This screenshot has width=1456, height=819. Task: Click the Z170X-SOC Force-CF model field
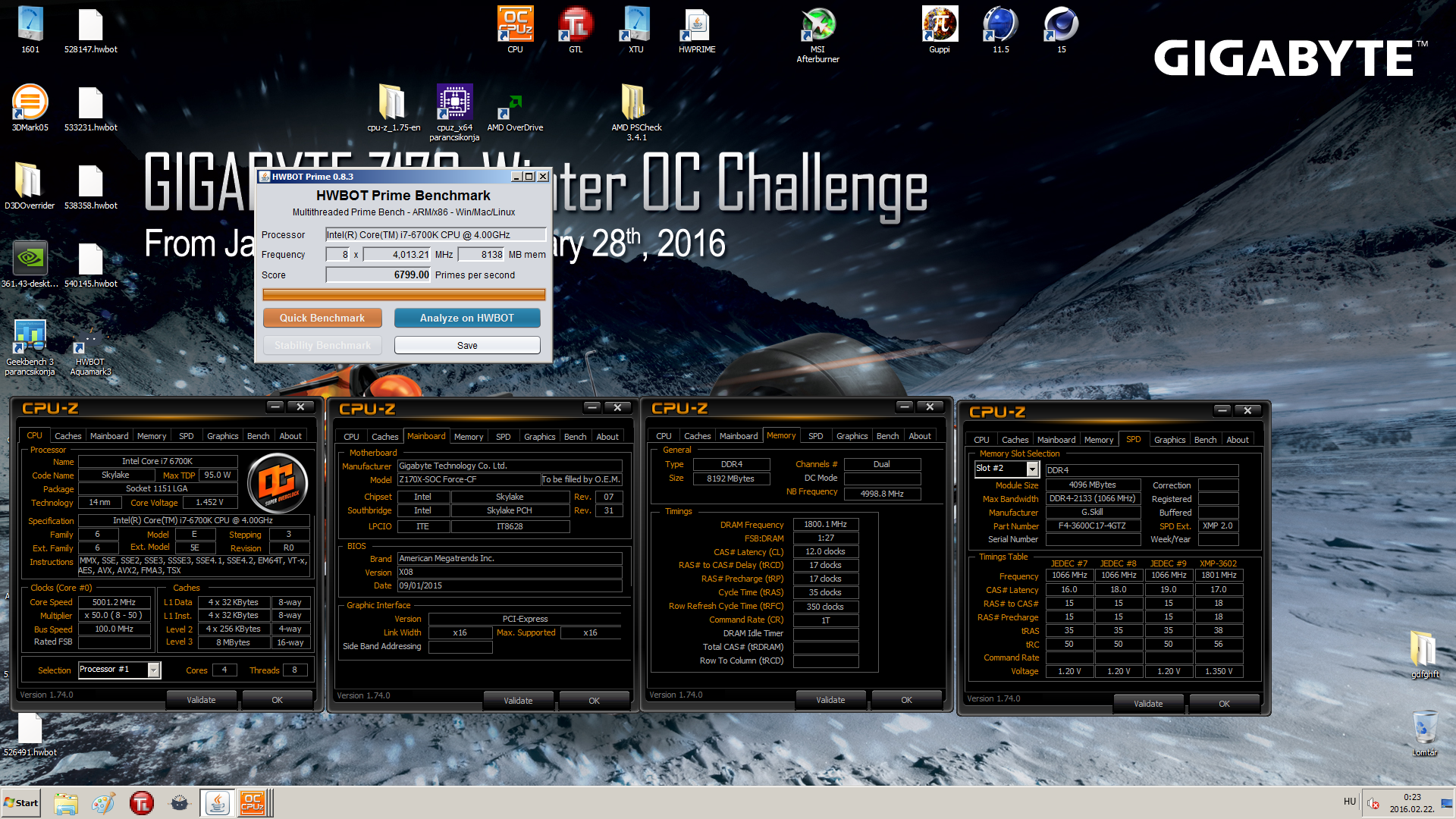tap(469, 479)
